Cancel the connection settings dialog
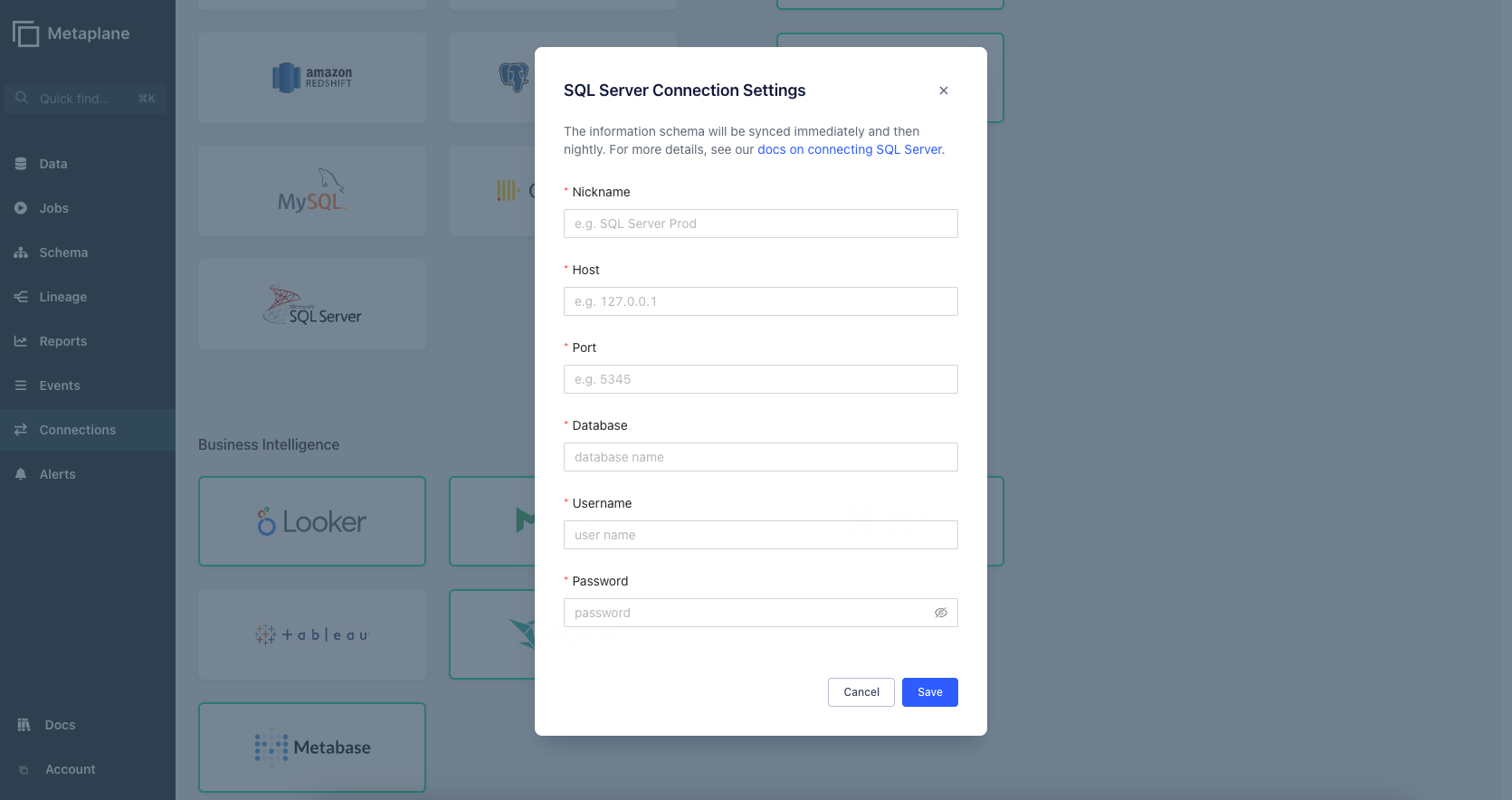 [x=861, y=692]
